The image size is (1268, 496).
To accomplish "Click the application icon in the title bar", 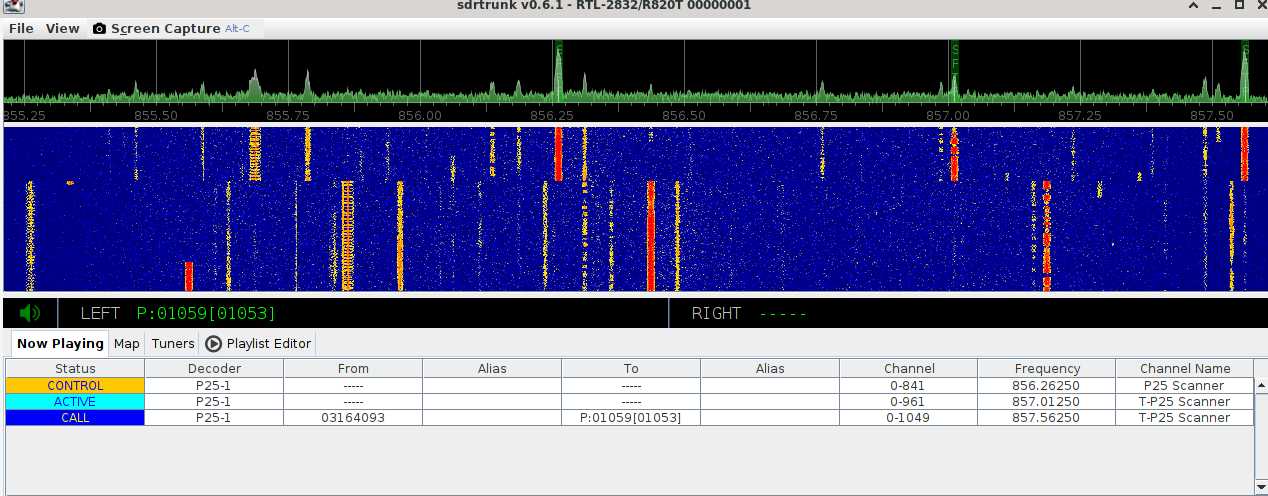I will [15, 5].
